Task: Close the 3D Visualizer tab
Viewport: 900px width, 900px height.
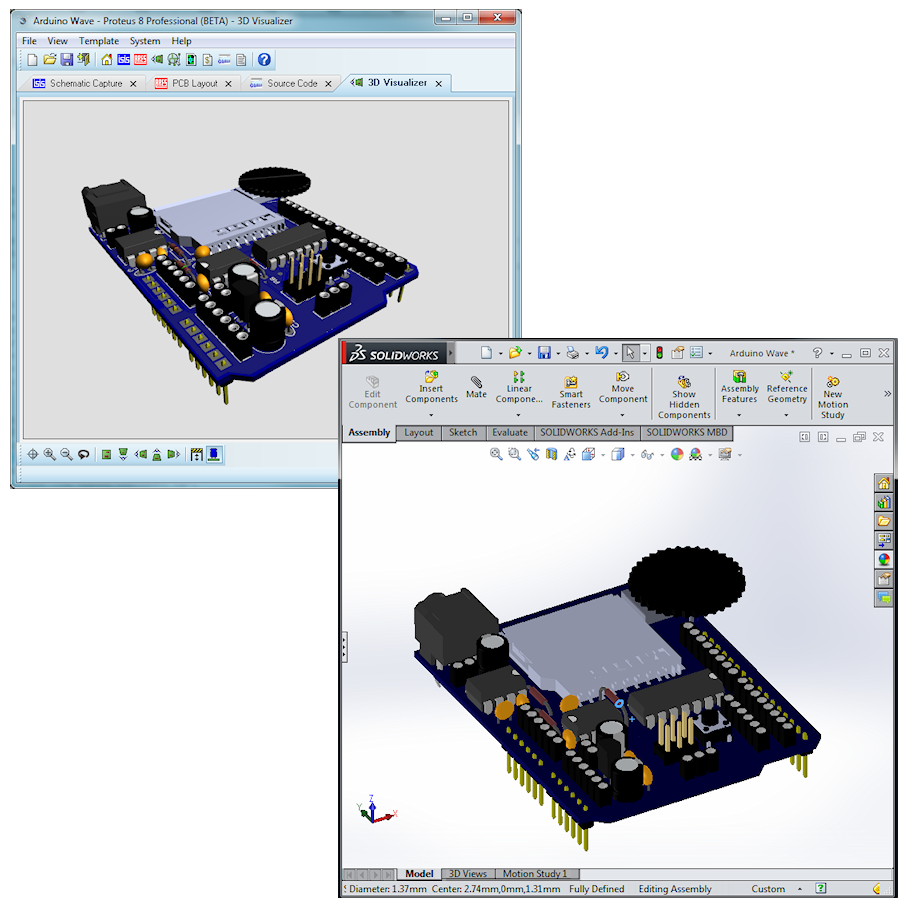Action: pos(439,83)
